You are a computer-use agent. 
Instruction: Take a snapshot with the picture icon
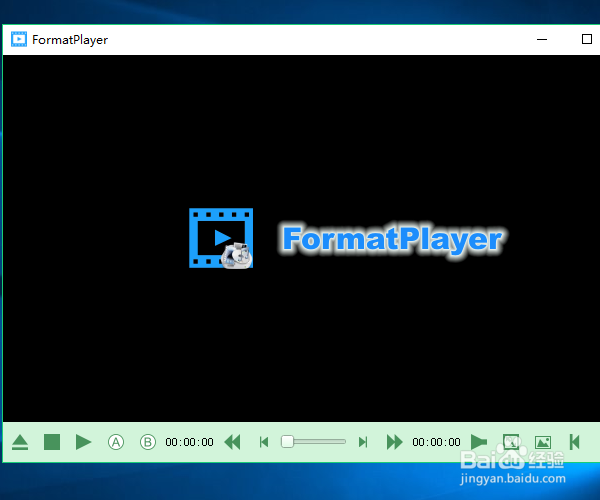tap(543, 442)
